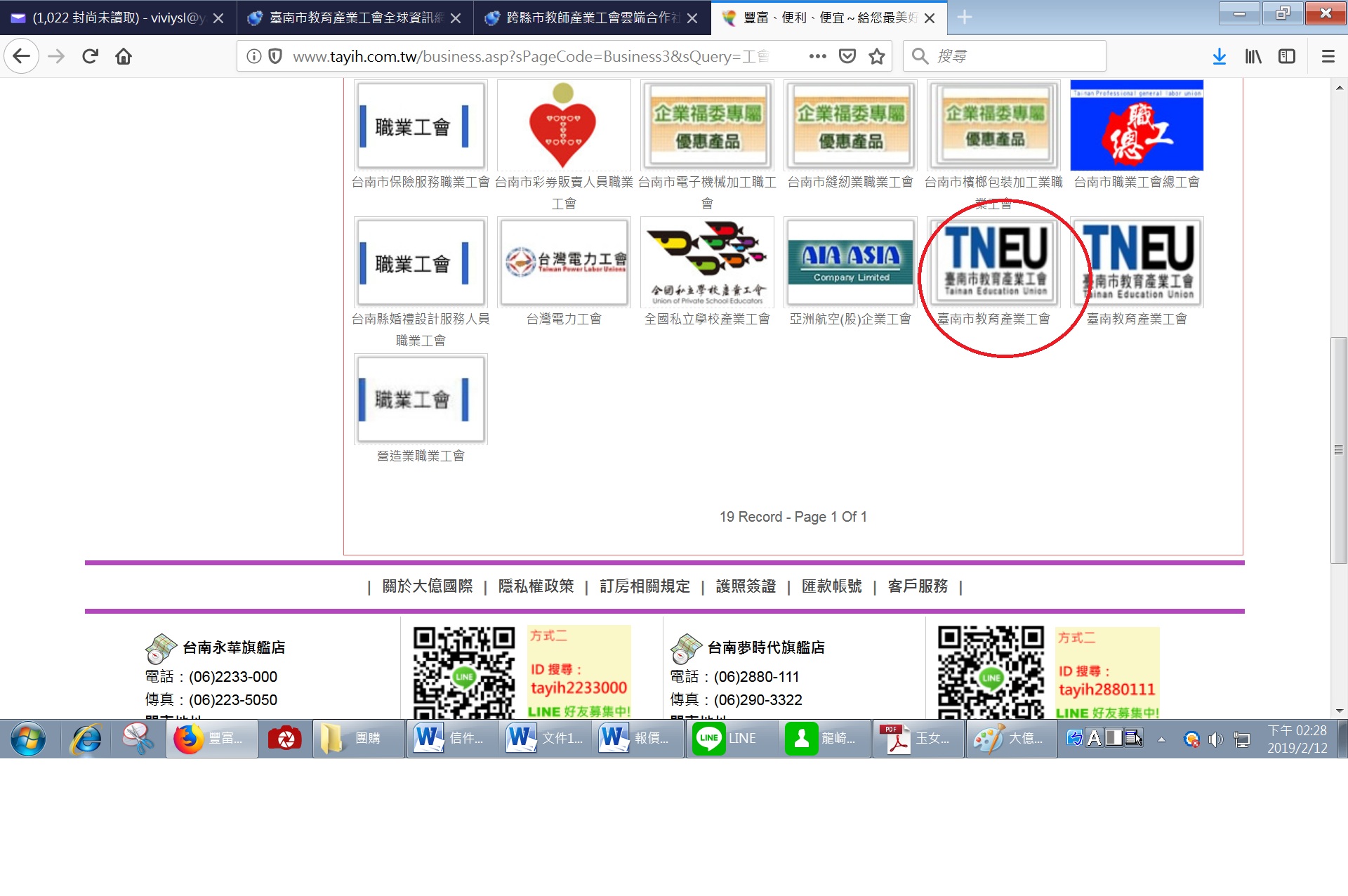Screen dimensions: 1348x896
Task: Open 台灣電力工會 logo thumbnail
Action: pos(564,262)
